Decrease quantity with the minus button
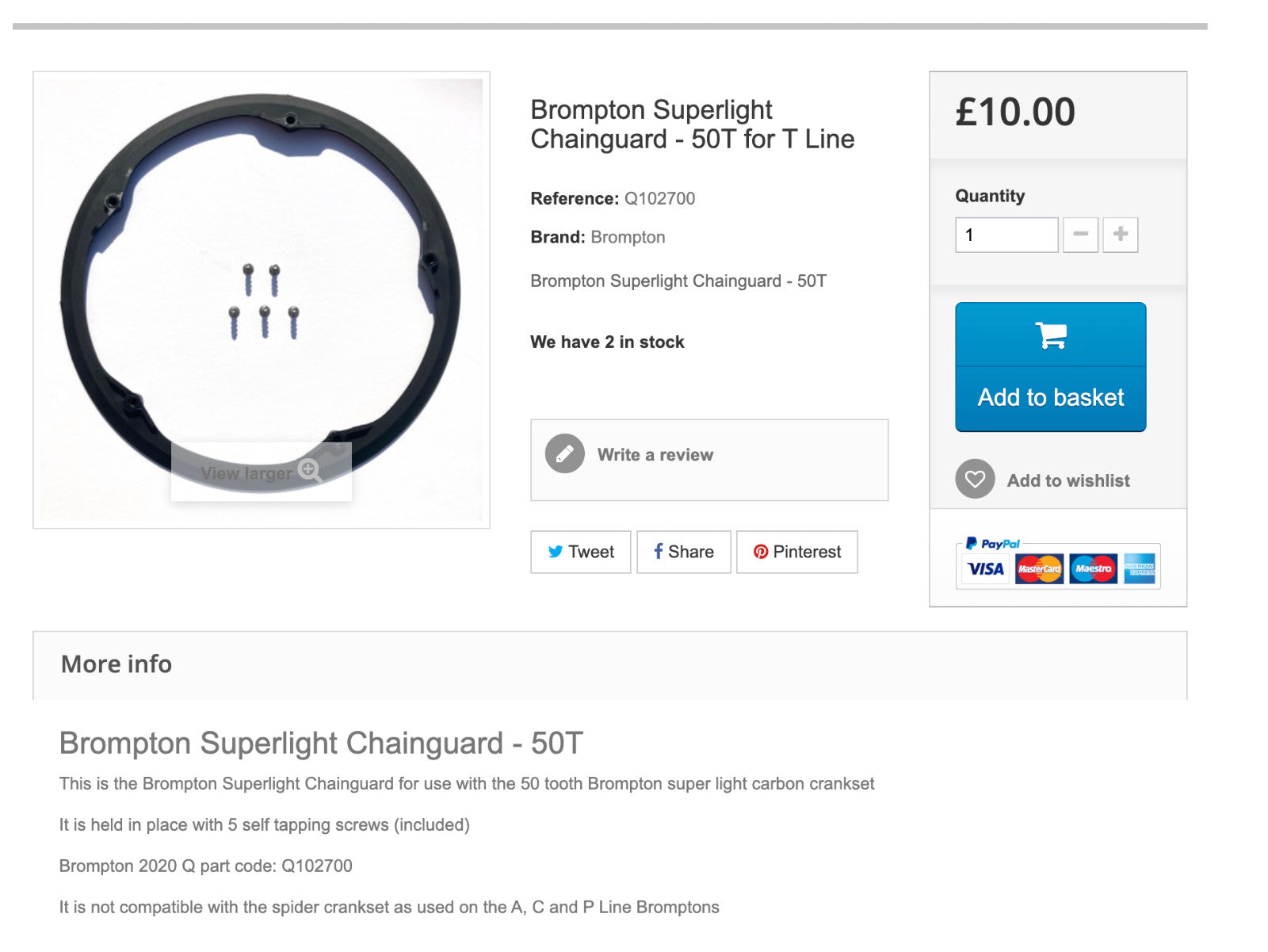This screenshot has height=952, width=1268. [1080, 235]
